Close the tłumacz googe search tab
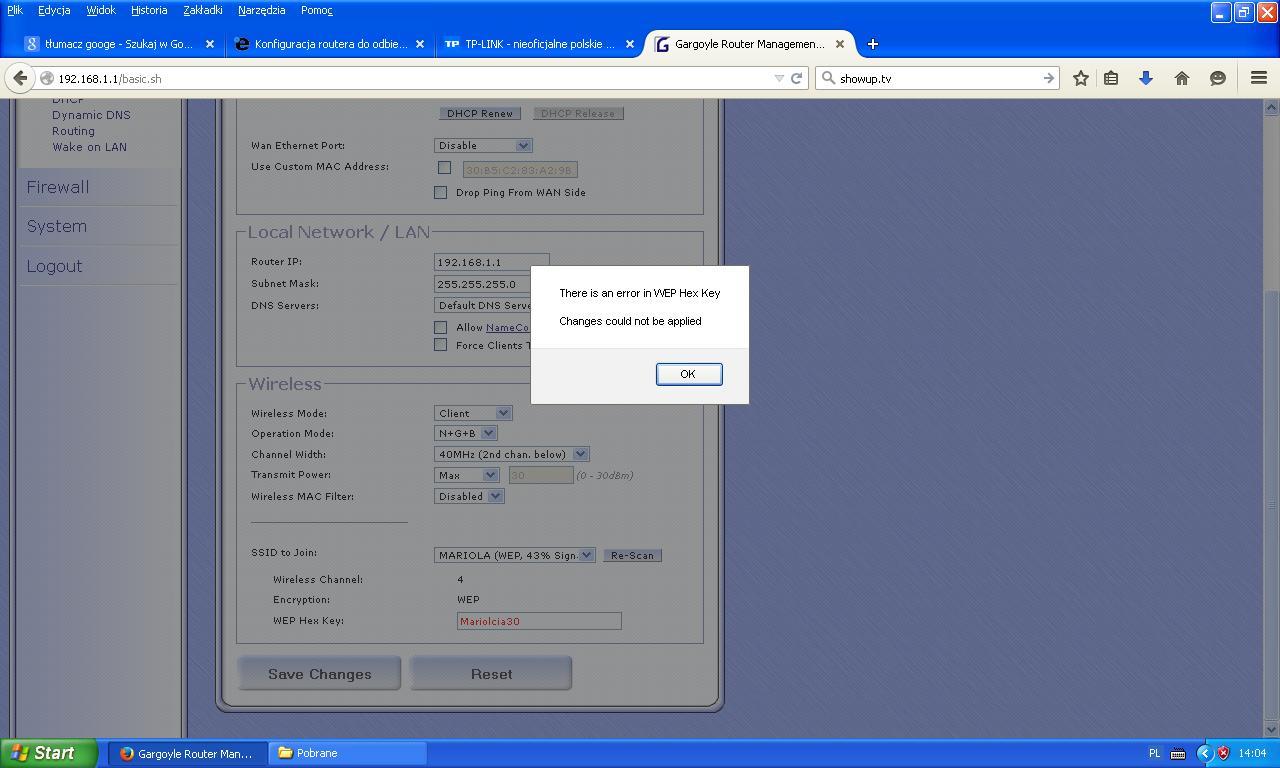This screenshot has width=1280, height=768. [x=210, y=44]
